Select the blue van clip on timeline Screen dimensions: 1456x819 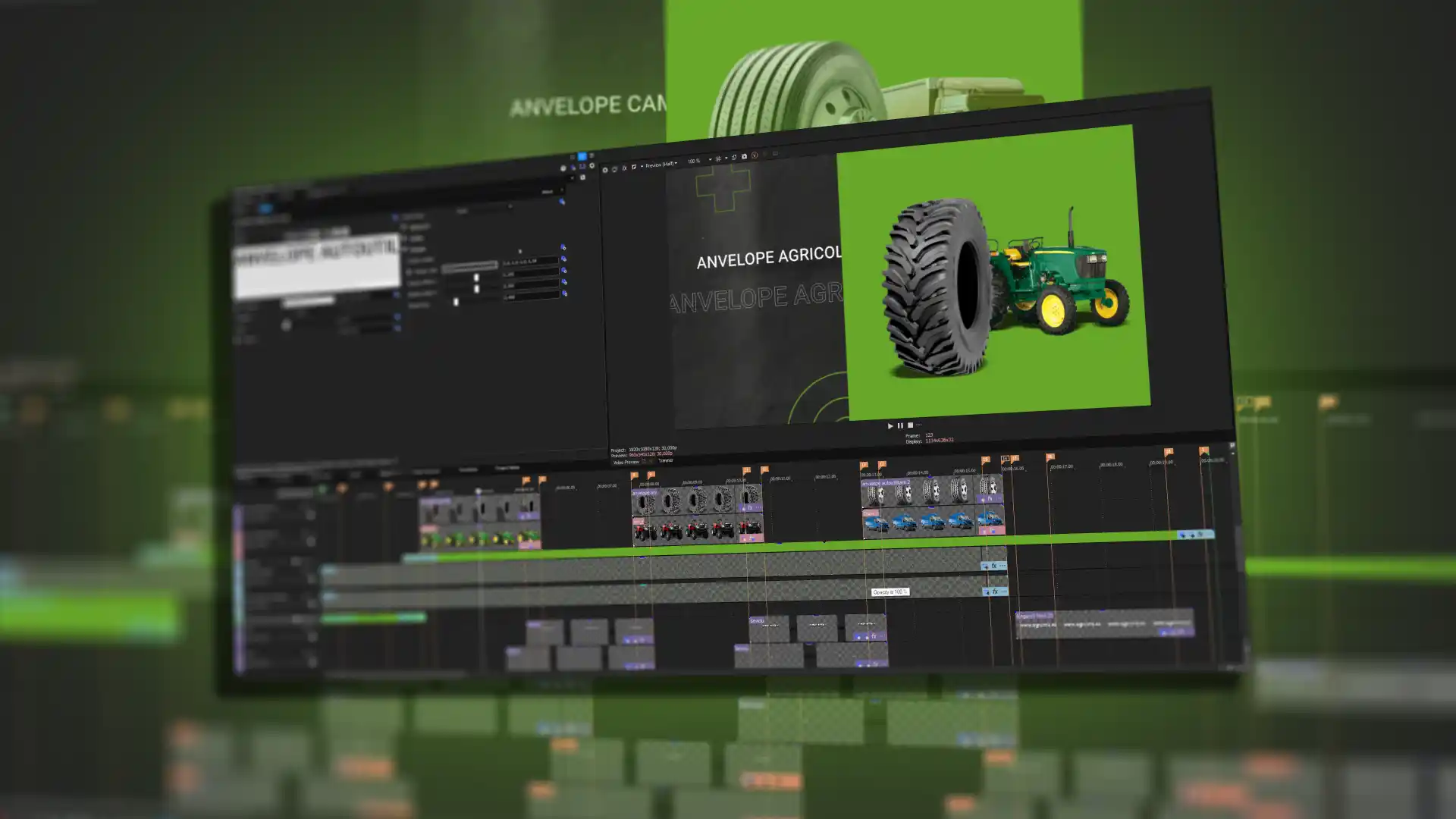(933, 522)
